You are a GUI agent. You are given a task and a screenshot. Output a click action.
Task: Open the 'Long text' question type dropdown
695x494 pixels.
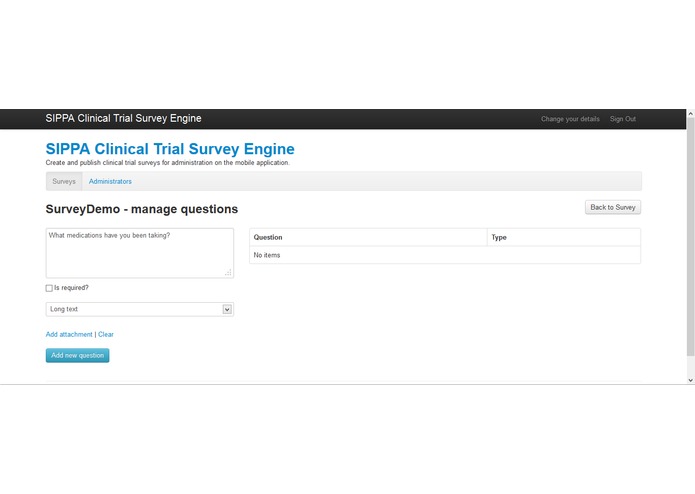click(x=140, y=309)
